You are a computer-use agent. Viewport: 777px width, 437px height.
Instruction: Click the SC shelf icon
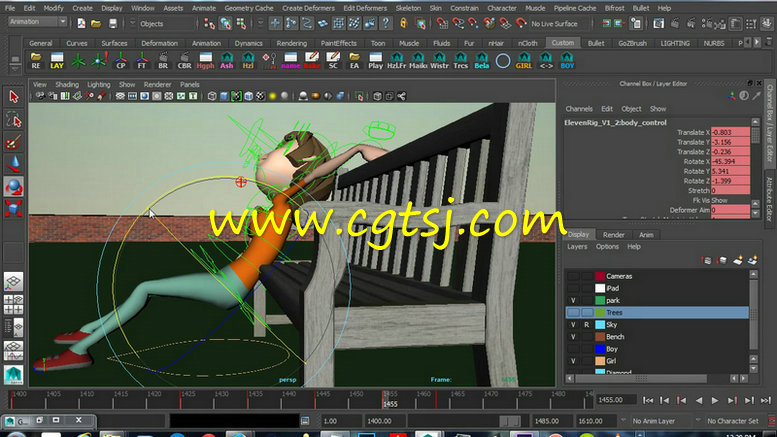coord(333,60)
